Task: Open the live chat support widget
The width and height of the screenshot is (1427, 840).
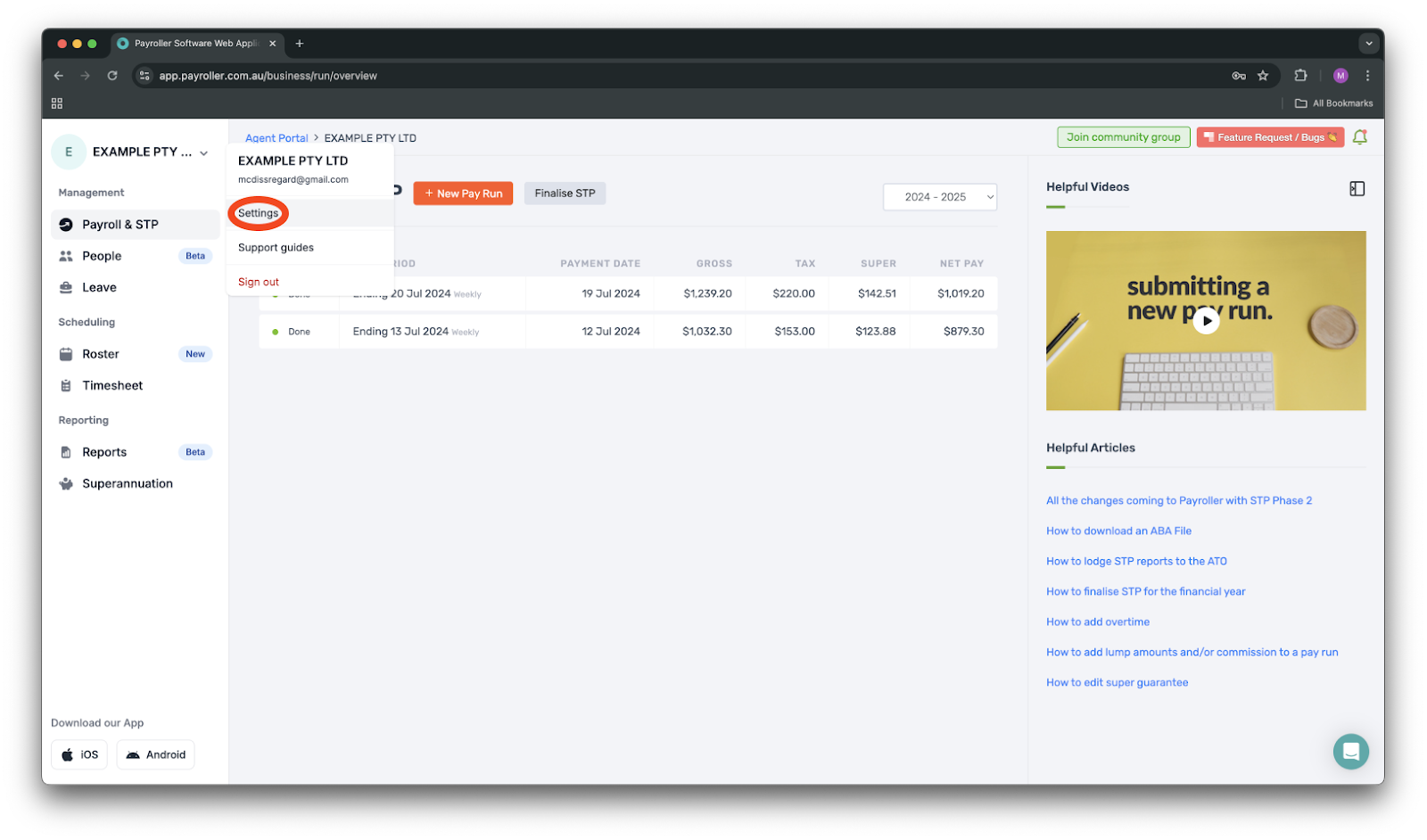Action: (1350, 751)
